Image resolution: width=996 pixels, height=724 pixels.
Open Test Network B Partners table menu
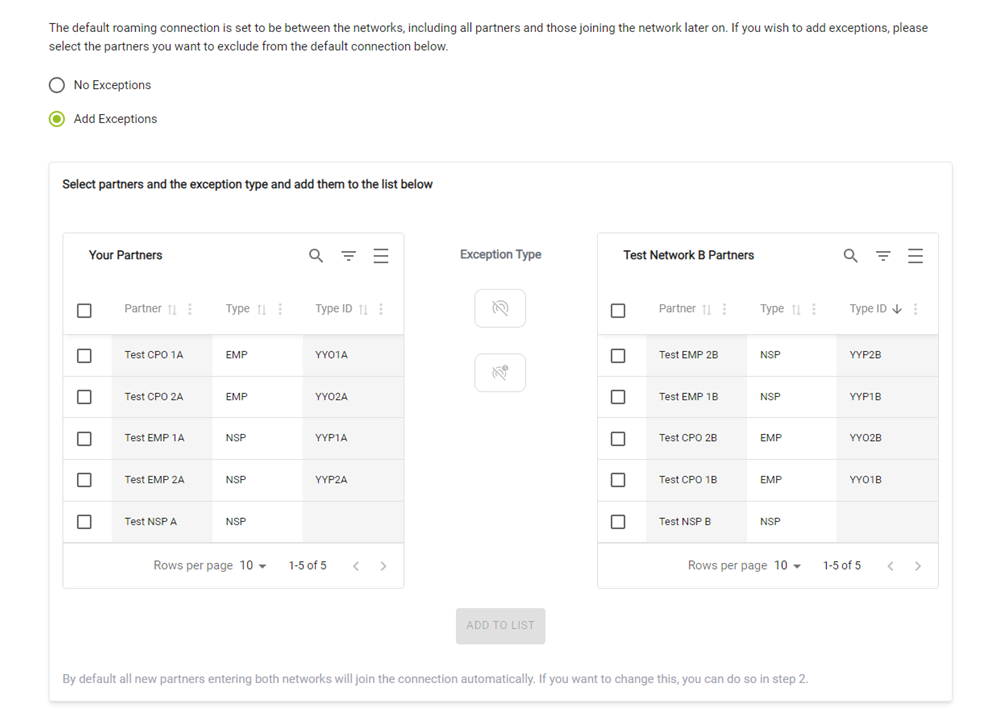click(x=915, y=256)
